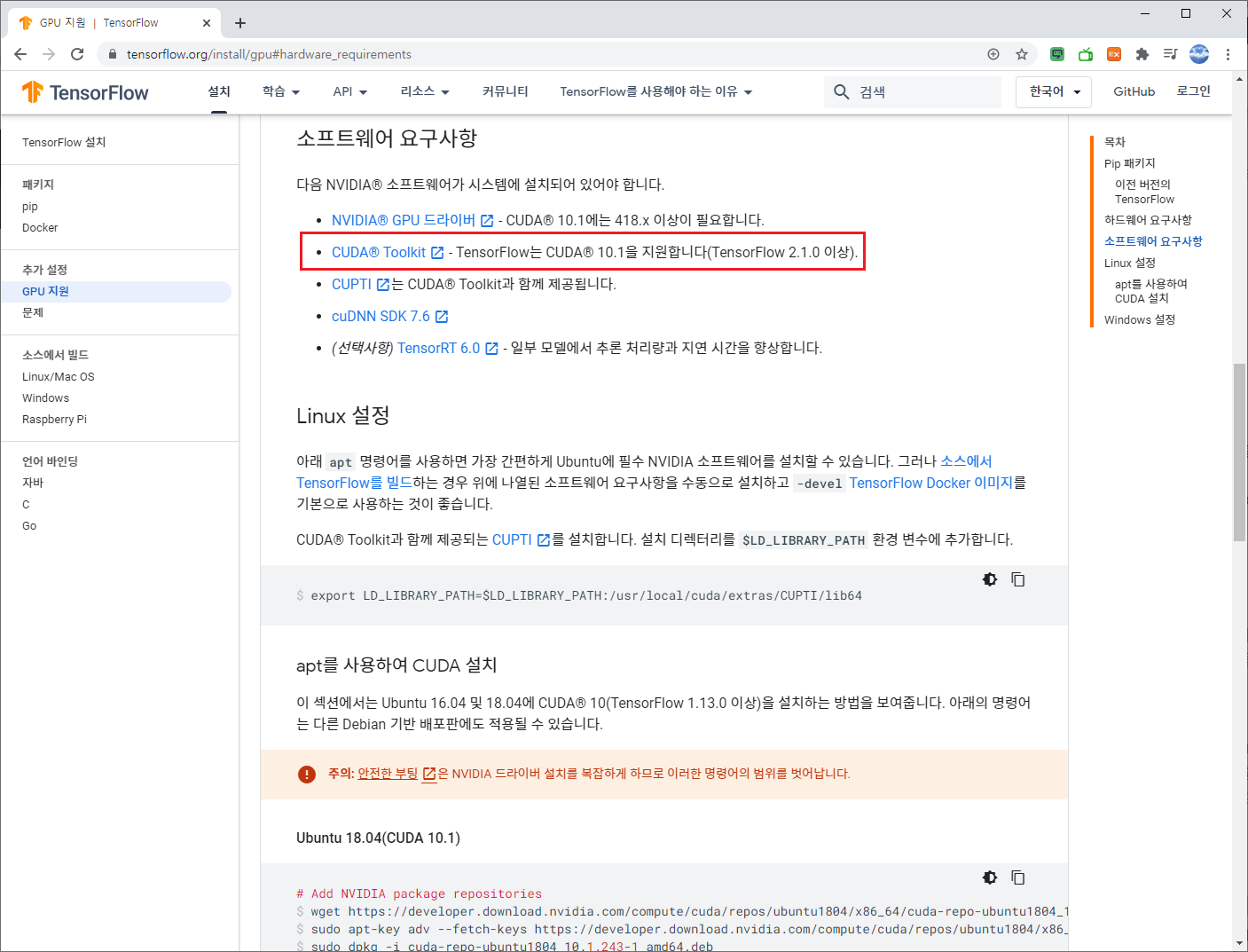The width and height of the screenshot is (1248, 952).
Task: Select the 설치 top nav tab
Action: pos(219,91)
